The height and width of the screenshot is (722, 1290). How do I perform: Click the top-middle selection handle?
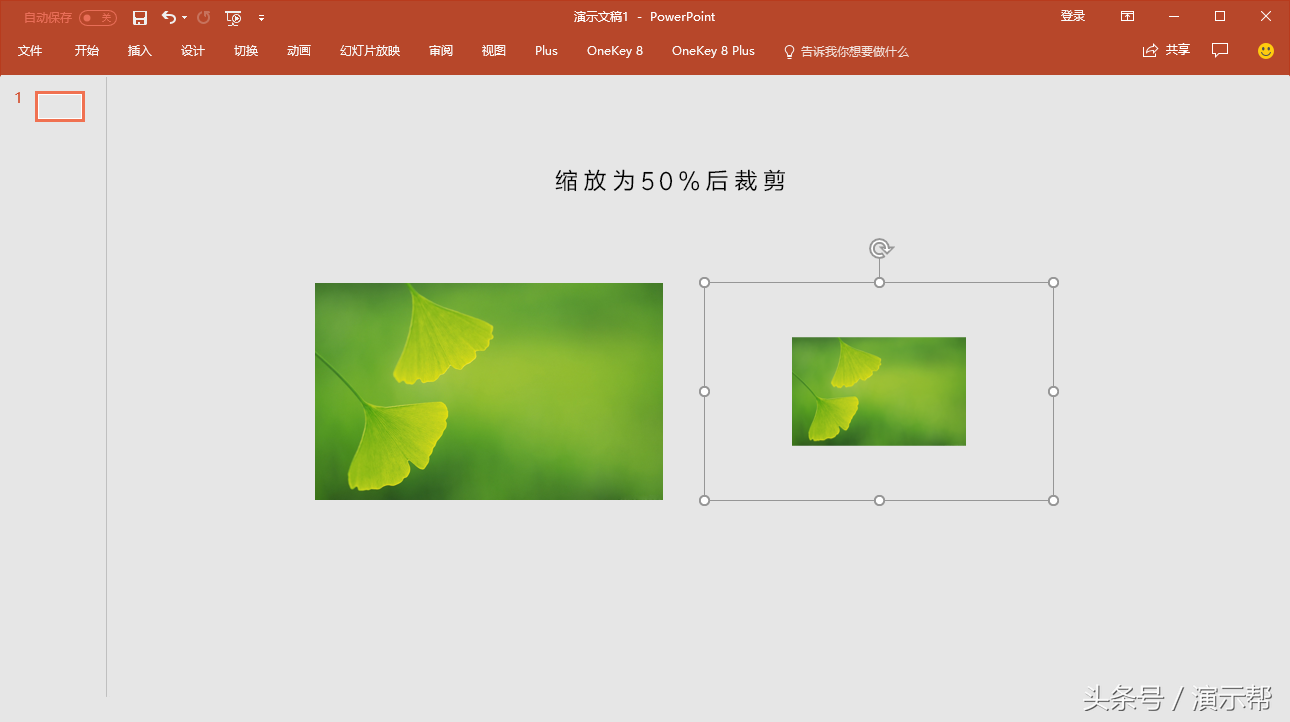(879, 283)
